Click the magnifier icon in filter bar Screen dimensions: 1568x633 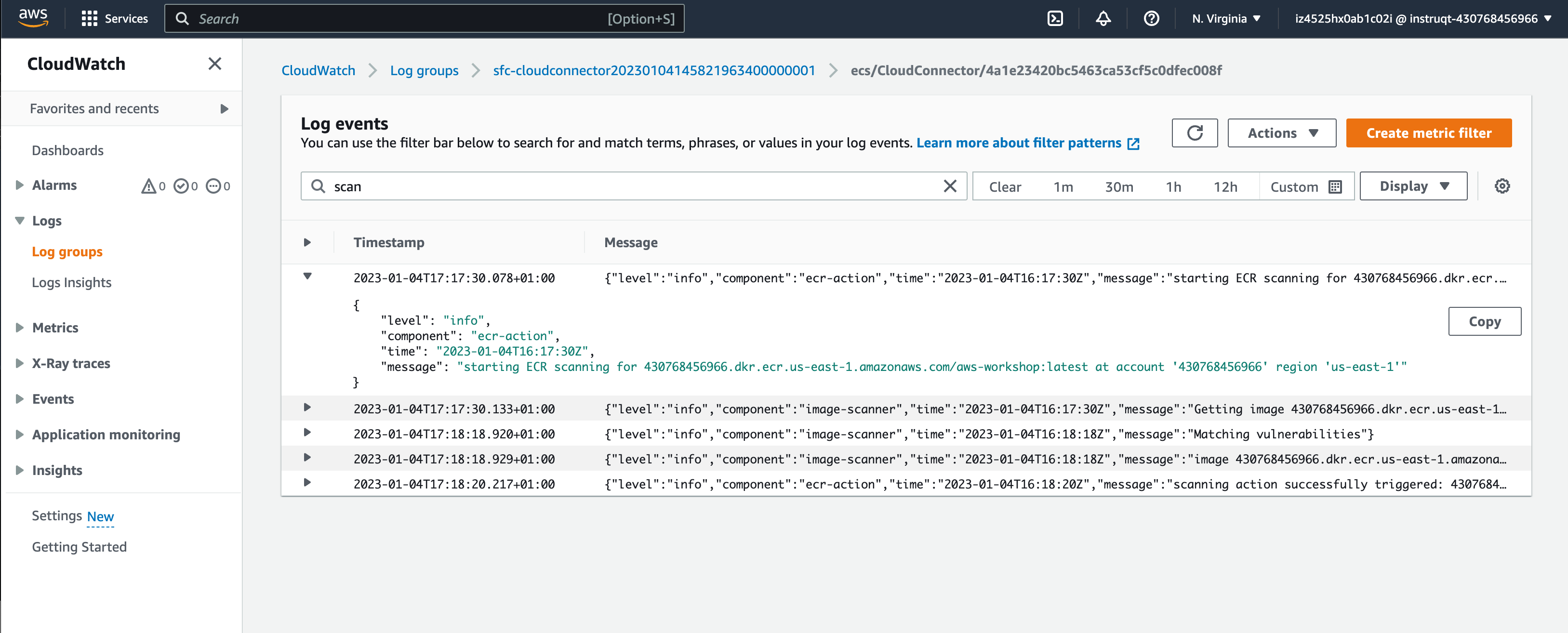[318, 185]
